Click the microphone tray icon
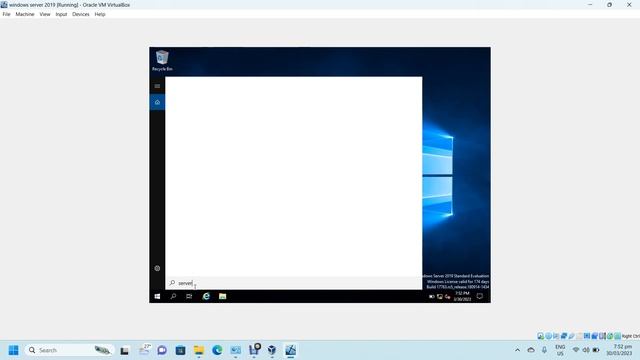640x360 pixels. (x=544, y=350)
